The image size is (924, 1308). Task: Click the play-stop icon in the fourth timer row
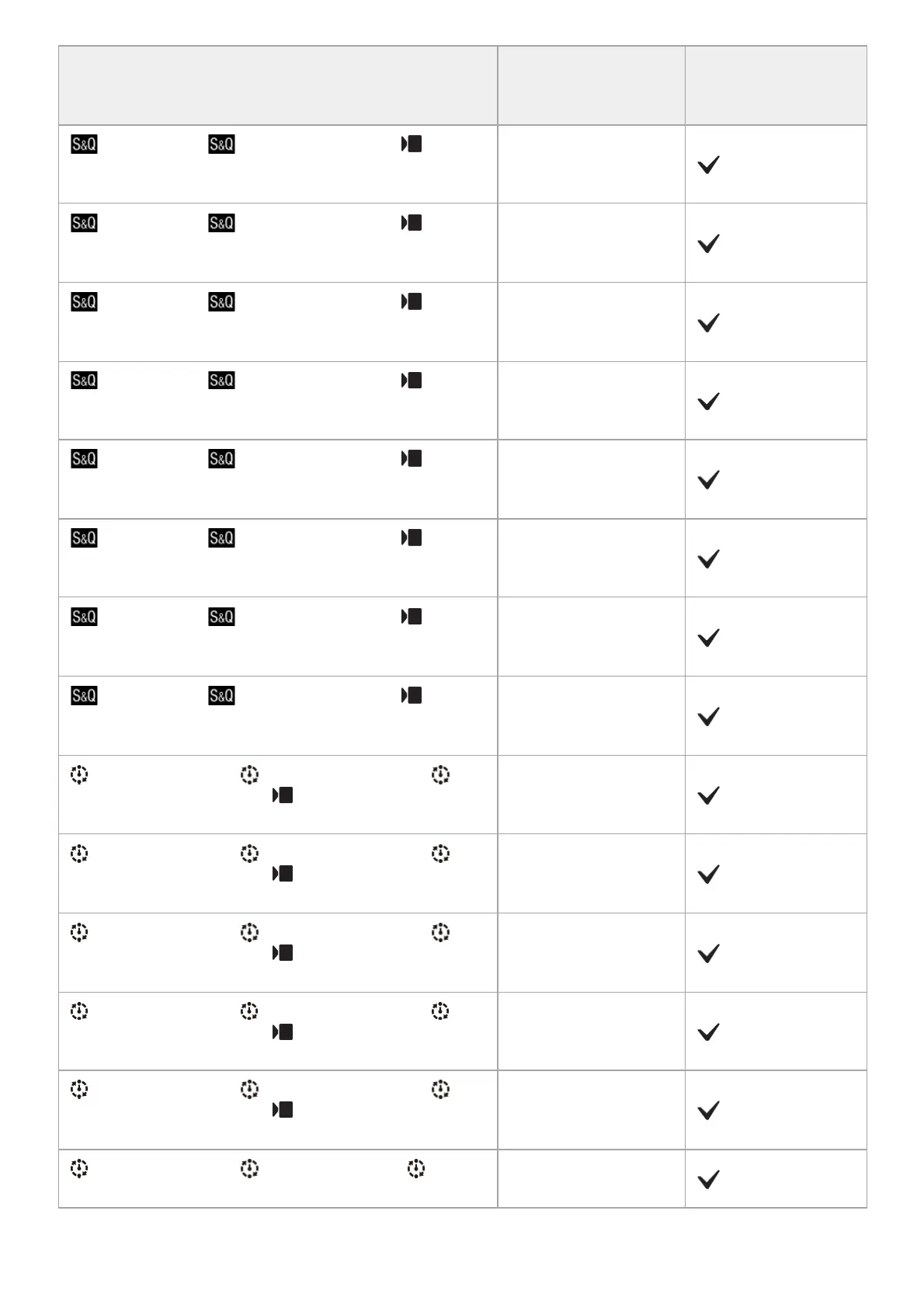(x=283, y=1031)
